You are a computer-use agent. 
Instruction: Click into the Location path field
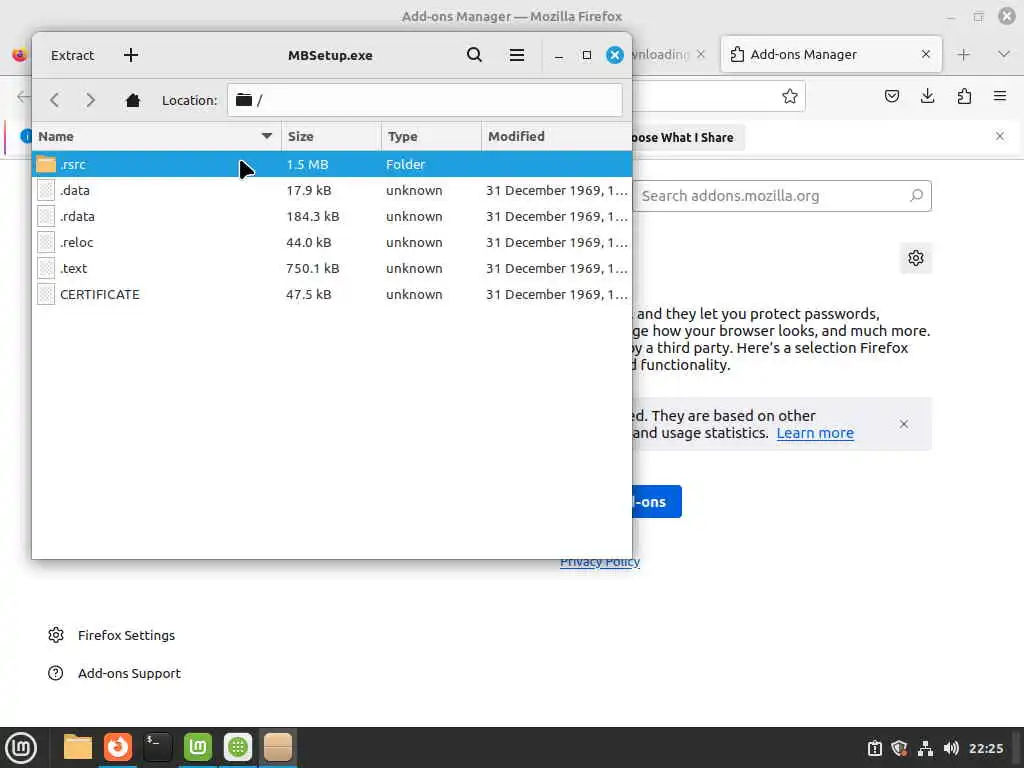[424, 100]
